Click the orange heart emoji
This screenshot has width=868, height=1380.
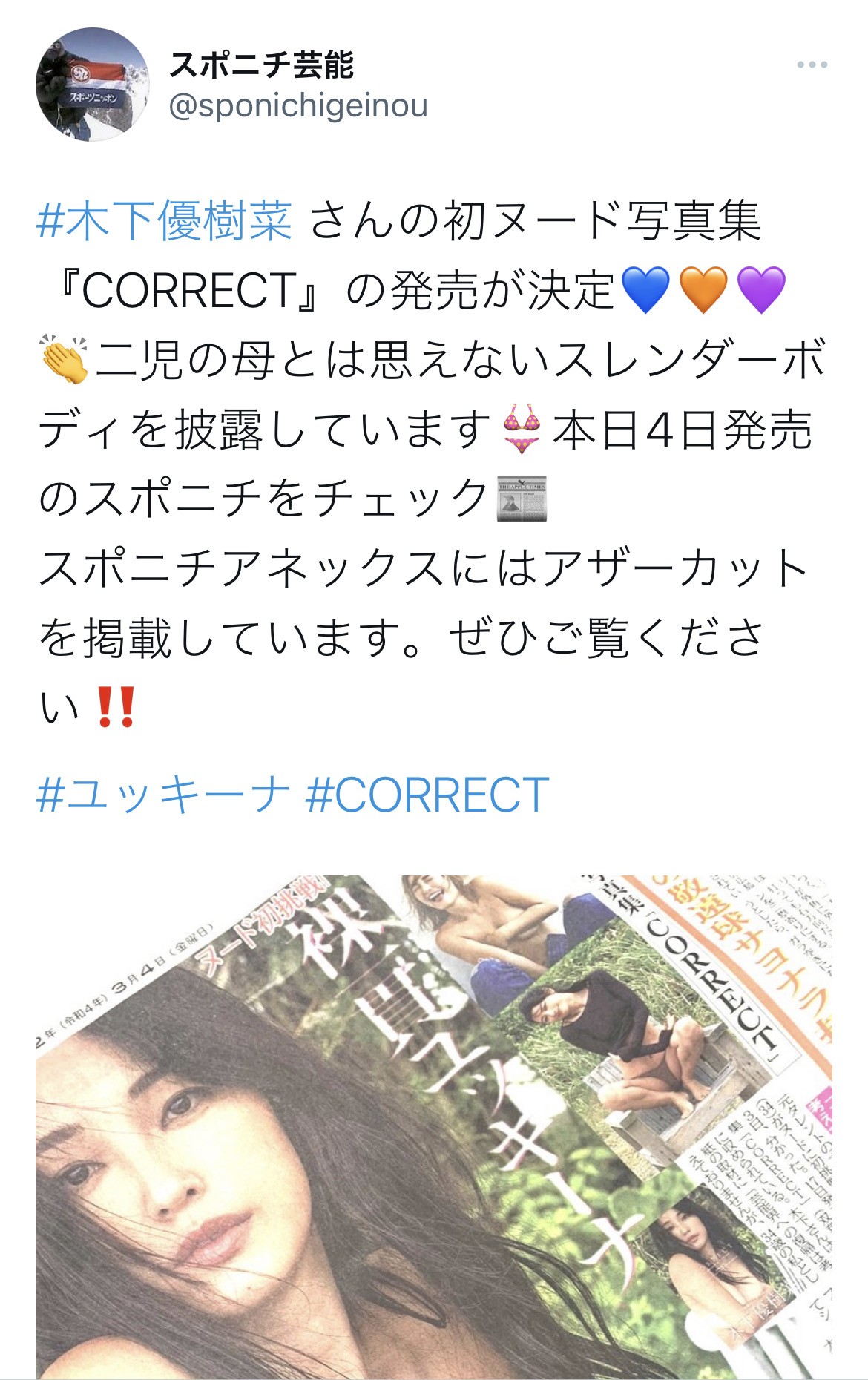[703, 290]
